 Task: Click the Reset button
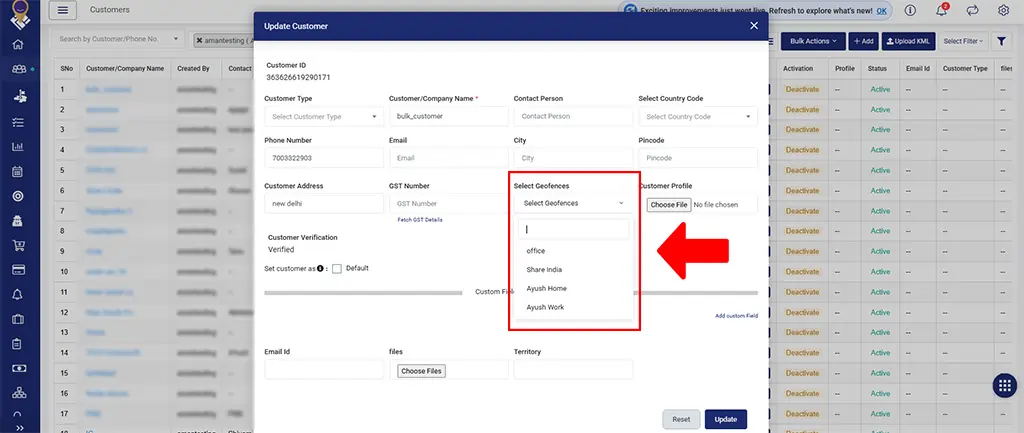coord(681,419)
